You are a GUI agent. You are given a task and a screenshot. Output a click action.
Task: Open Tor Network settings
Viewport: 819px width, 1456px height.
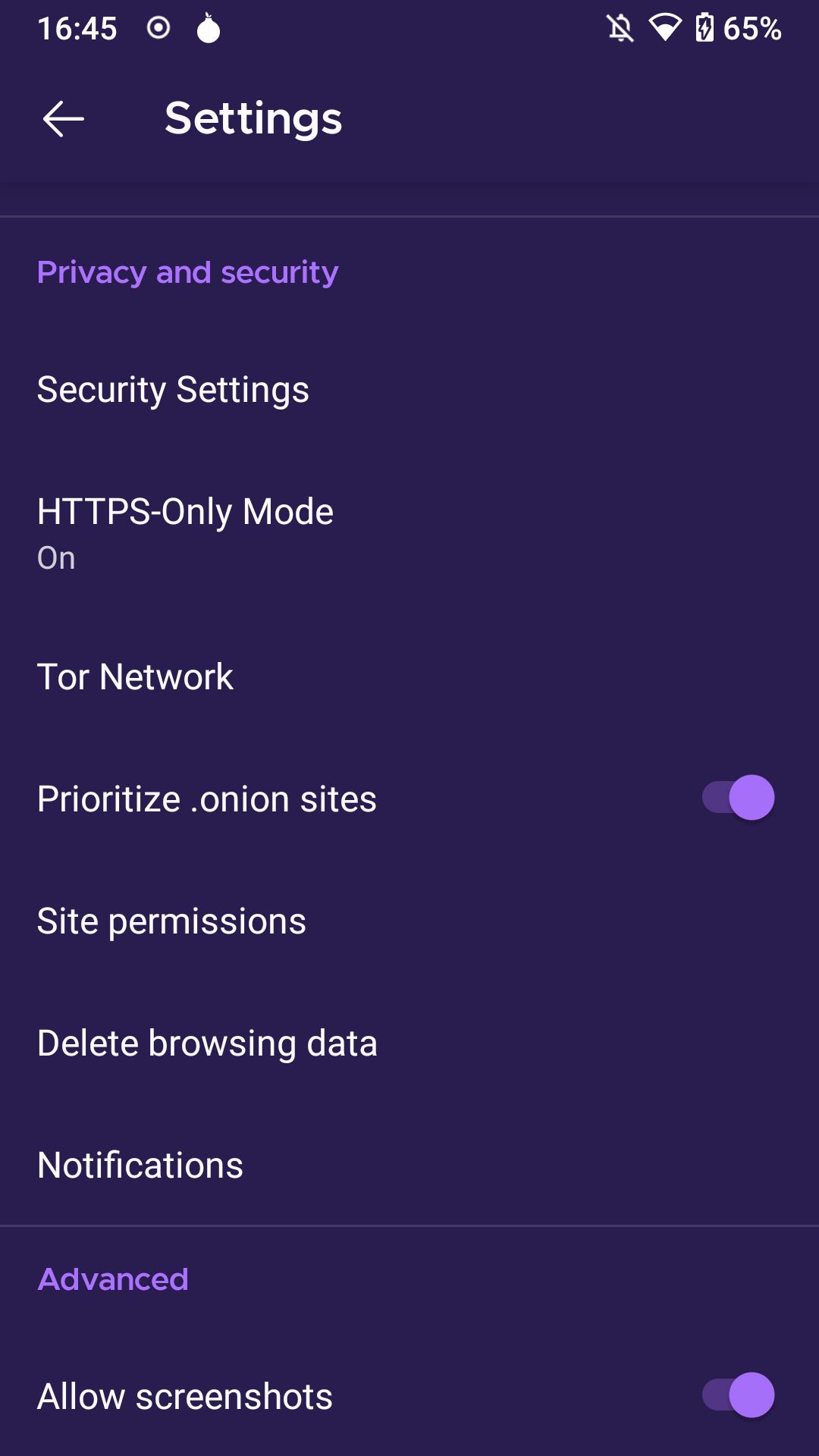coord(409,676)
